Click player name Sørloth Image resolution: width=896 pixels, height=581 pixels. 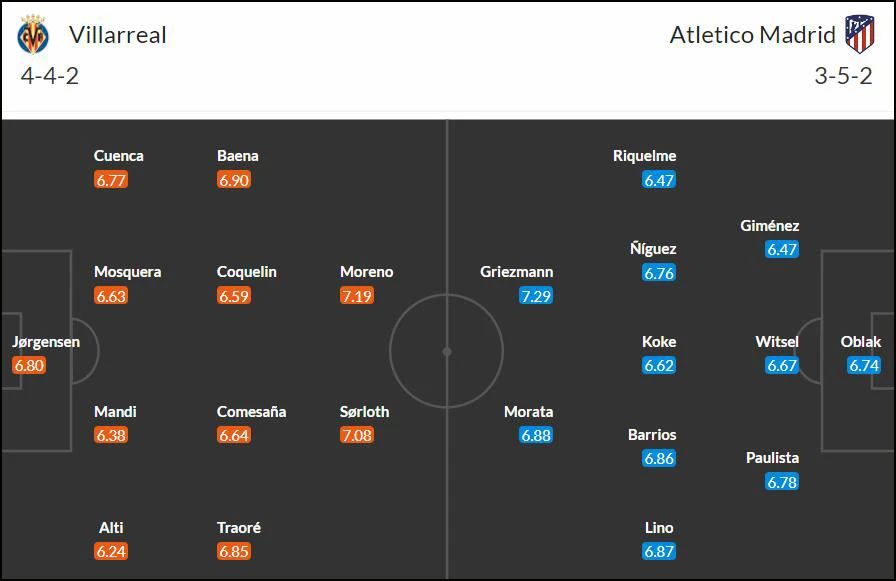pos(365,411)
